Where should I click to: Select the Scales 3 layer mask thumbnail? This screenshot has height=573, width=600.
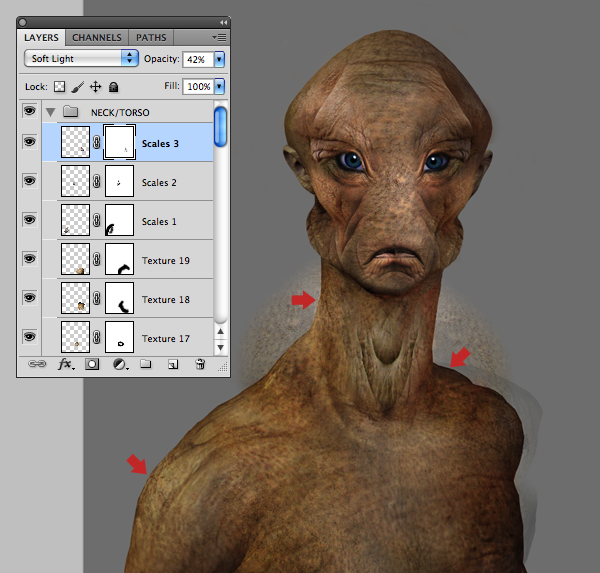119,142
